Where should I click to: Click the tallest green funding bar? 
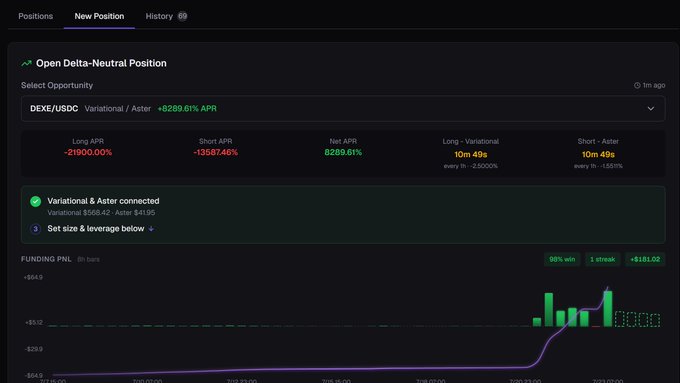[608, 308]
